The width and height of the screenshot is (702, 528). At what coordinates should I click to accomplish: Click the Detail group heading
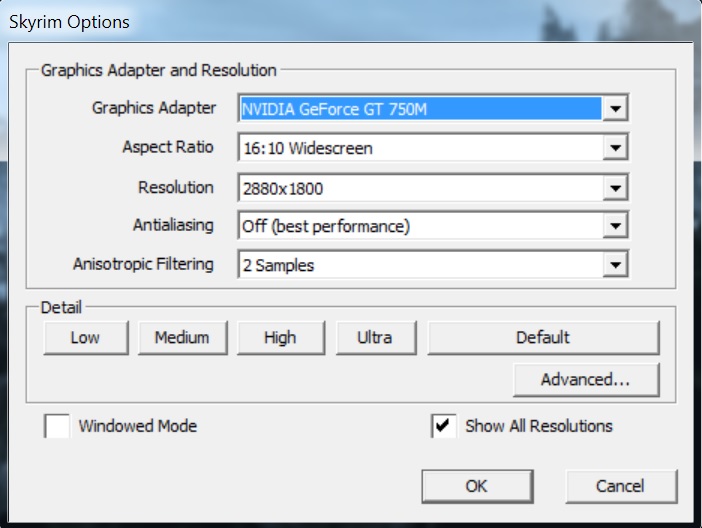pyautogui.click(x=61, y=308)
